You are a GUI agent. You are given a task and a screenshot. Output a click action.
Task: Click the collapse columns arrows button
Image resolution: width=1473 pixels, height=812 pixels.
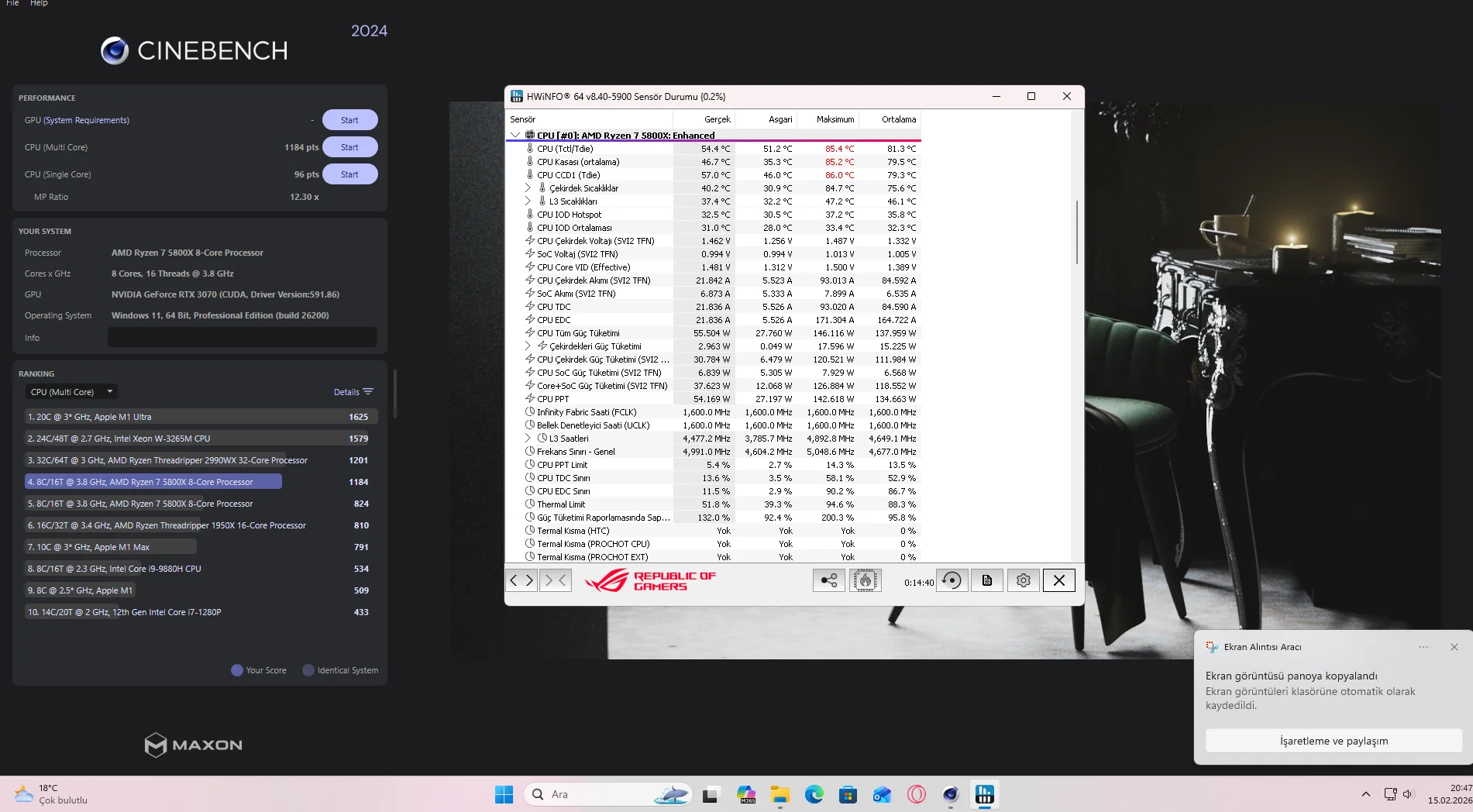point(556,580)
